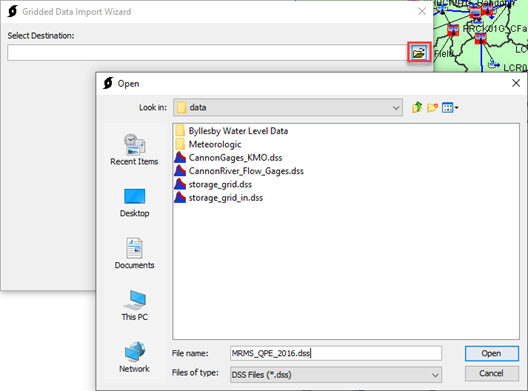Open Recent Items in the sidebar
This screenshot has width=528, height=391.
tap(134, 150)
